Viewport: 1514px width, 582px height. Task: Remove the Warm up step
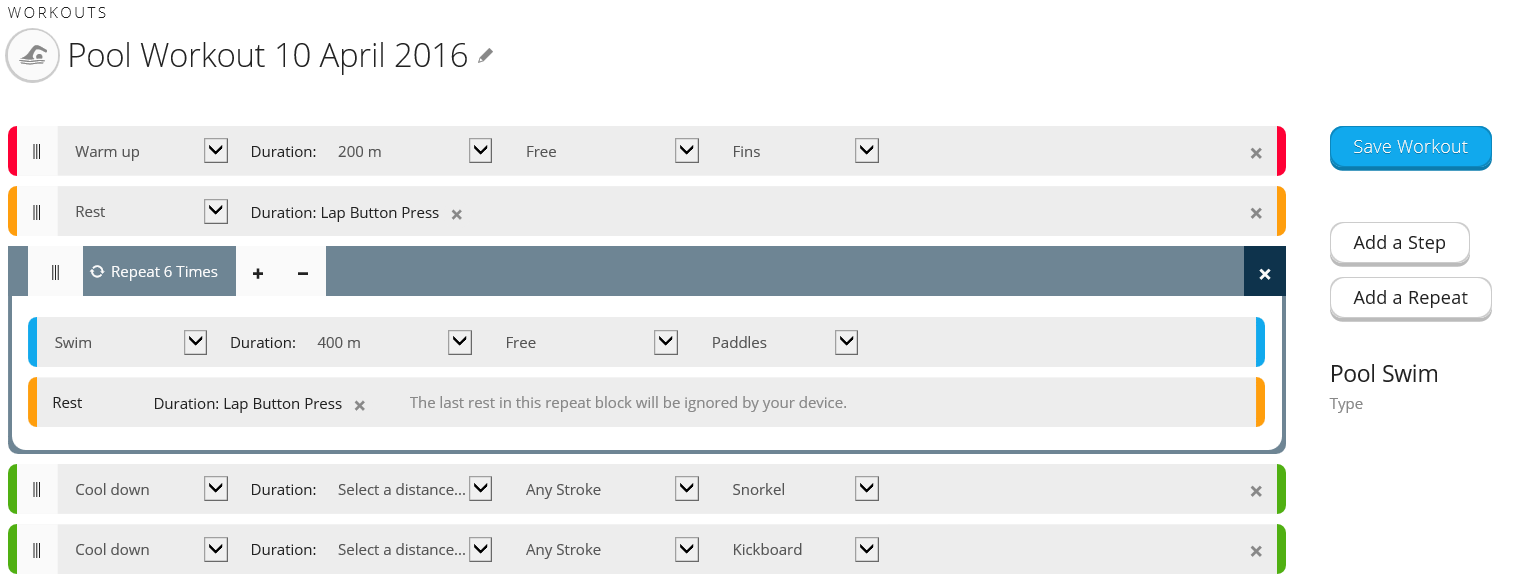tap(1256, 153)
